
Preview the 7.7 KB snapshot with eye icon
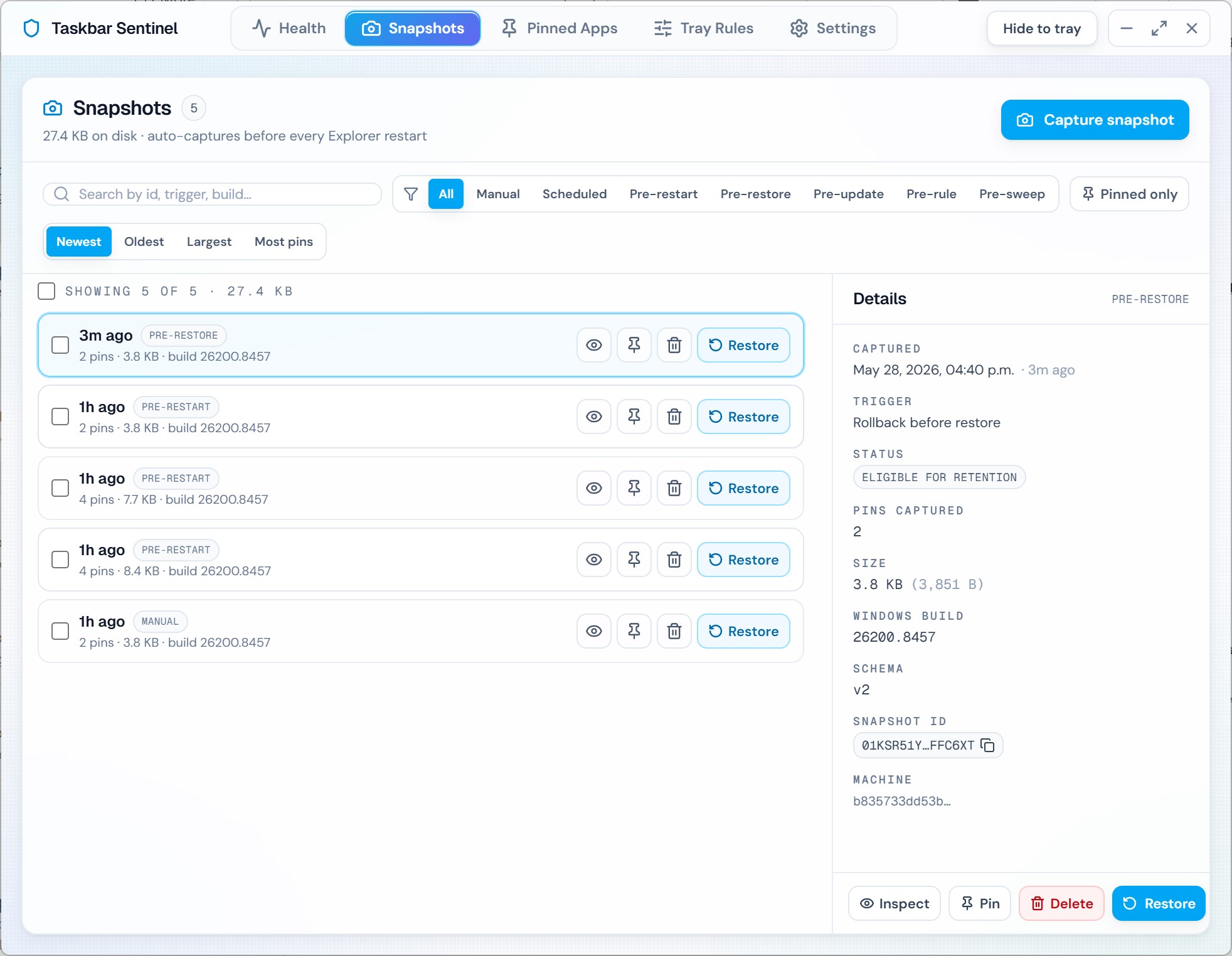[593, 488]
